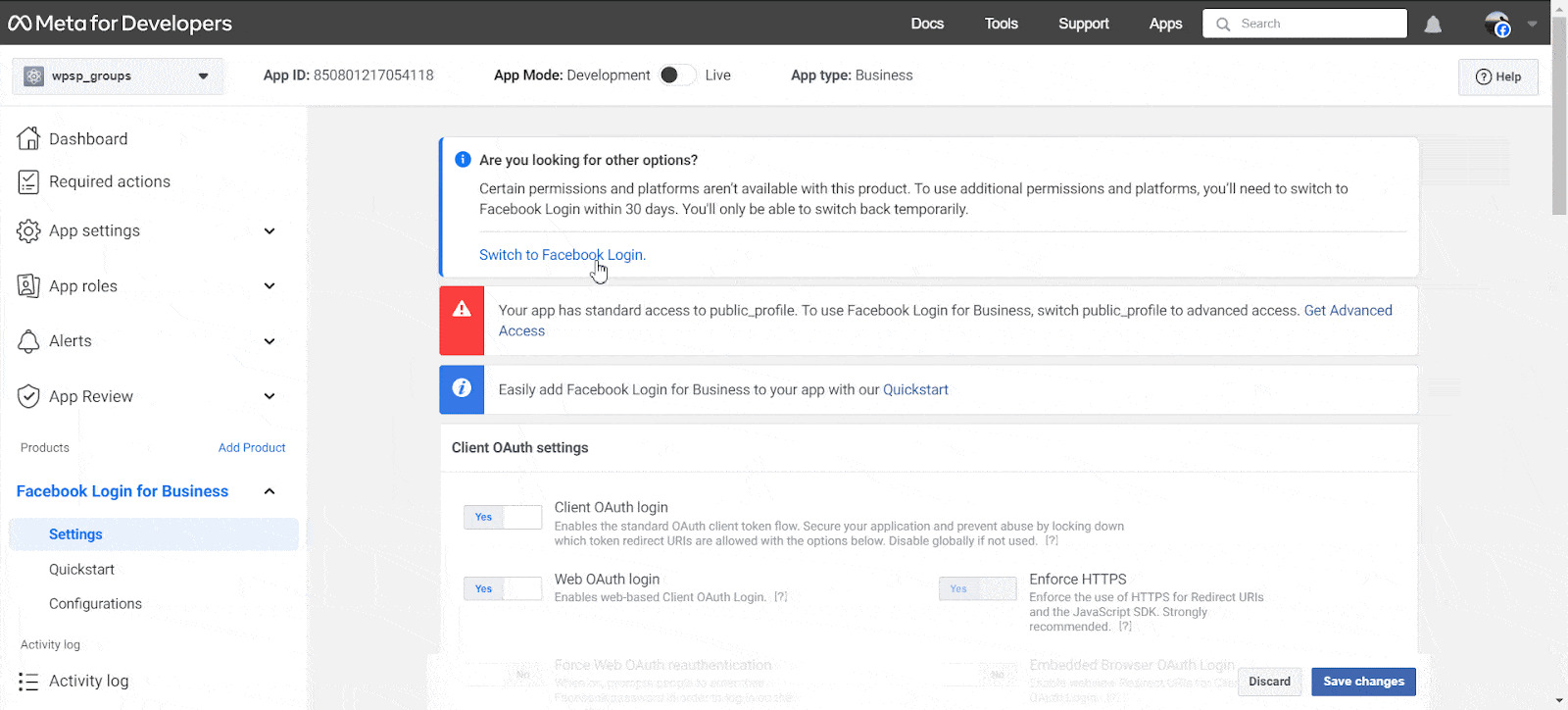This screenshot has height=710, width=1568.
Task: Click 'App type: Business' text
Action: [852, 75]
